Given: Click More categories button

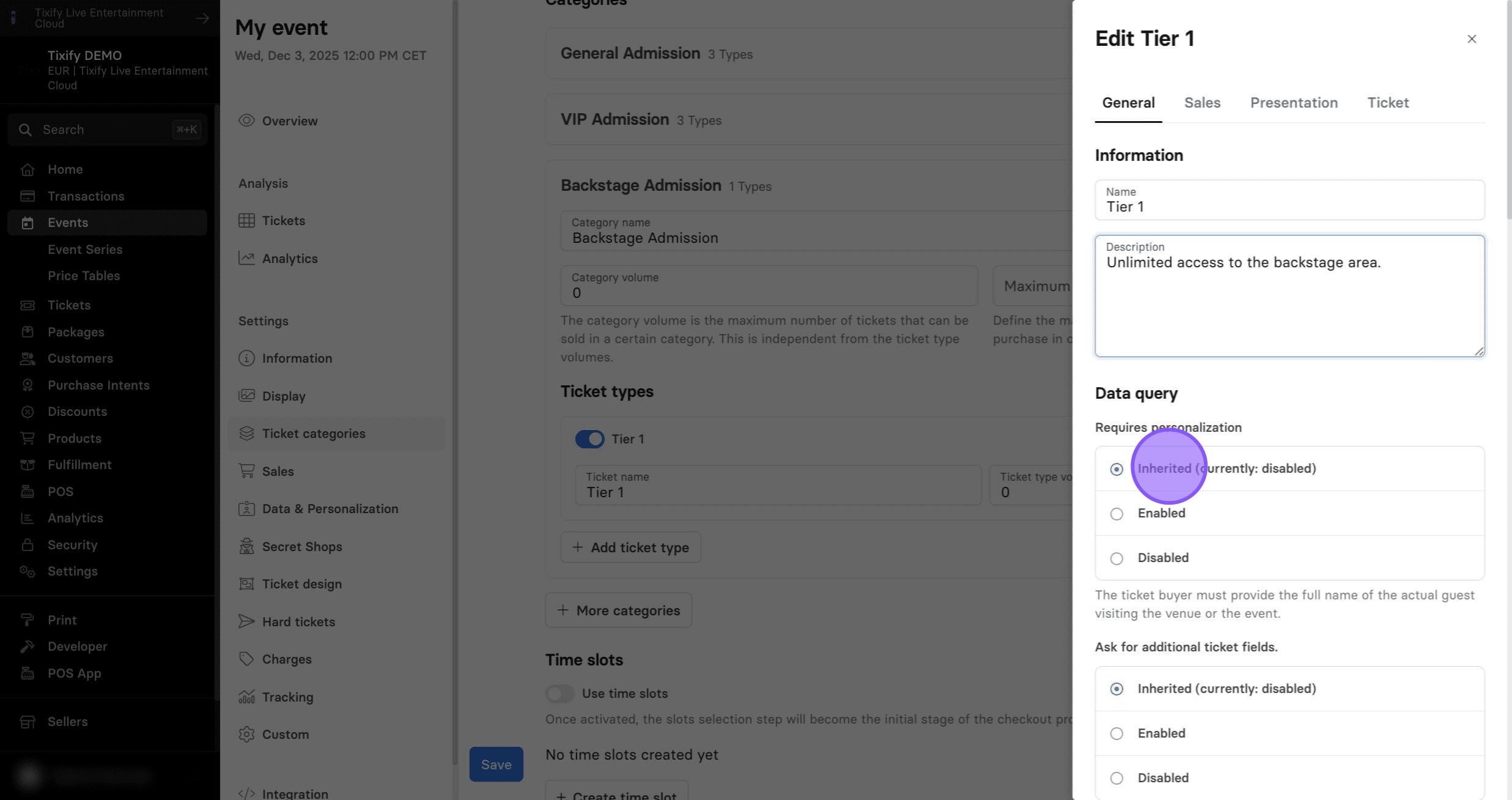Looking at the screenshot, I should coord(618,610).
